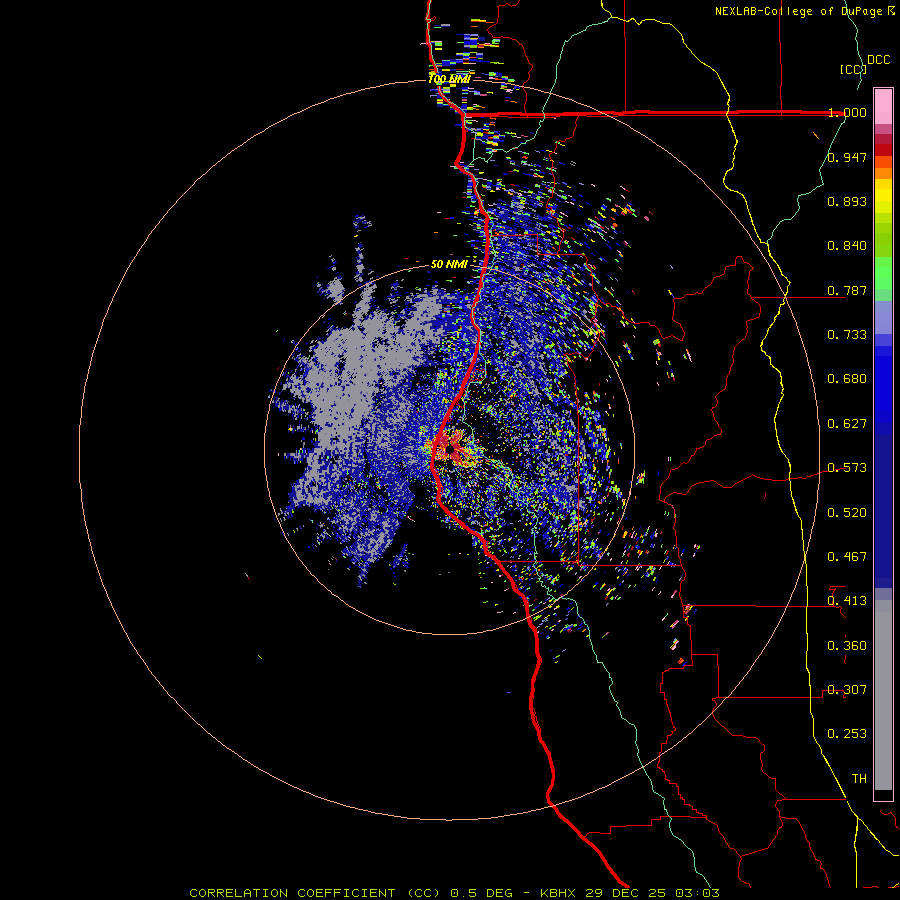Click the 0.947 scale label

pos(847,157)
